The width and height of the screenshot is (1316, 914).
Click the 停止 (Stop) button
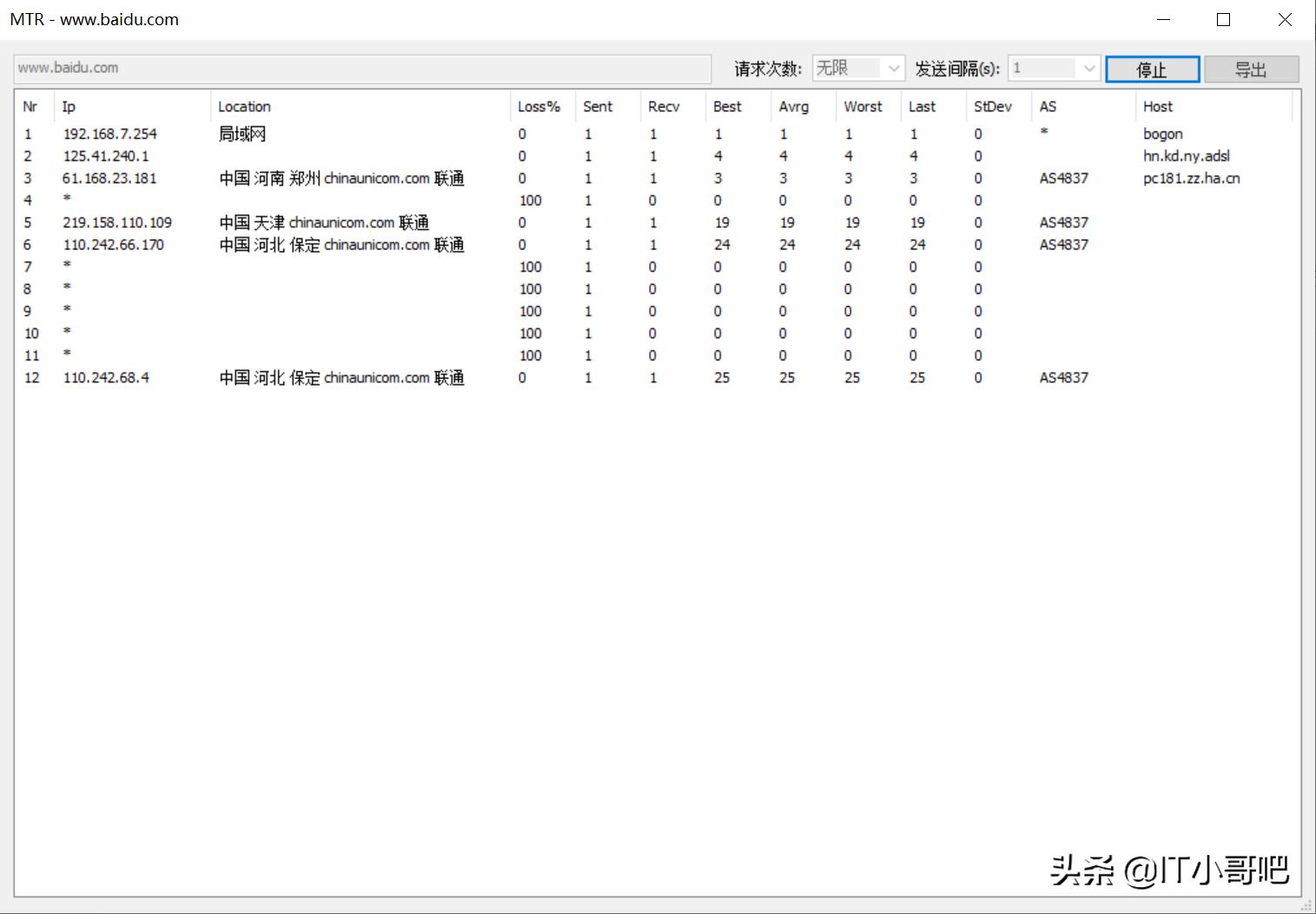1152,69
